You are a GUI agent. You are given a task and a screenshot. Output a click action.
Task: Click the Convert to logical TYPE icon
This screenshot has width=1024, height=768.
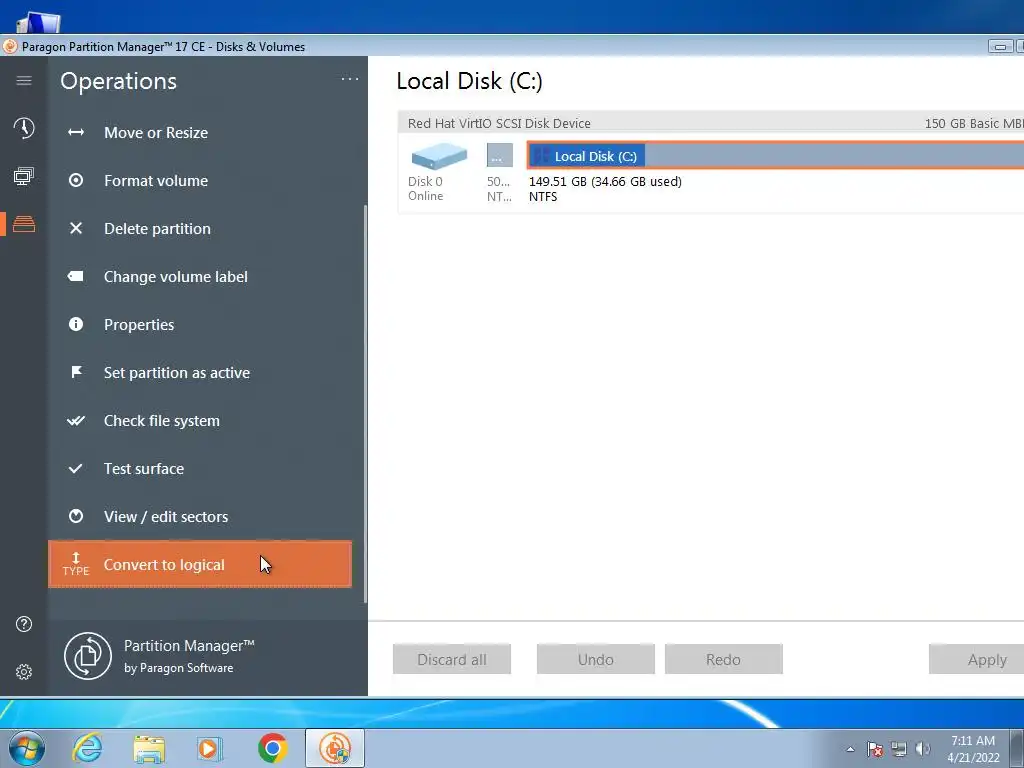click(x=76, y=564)
